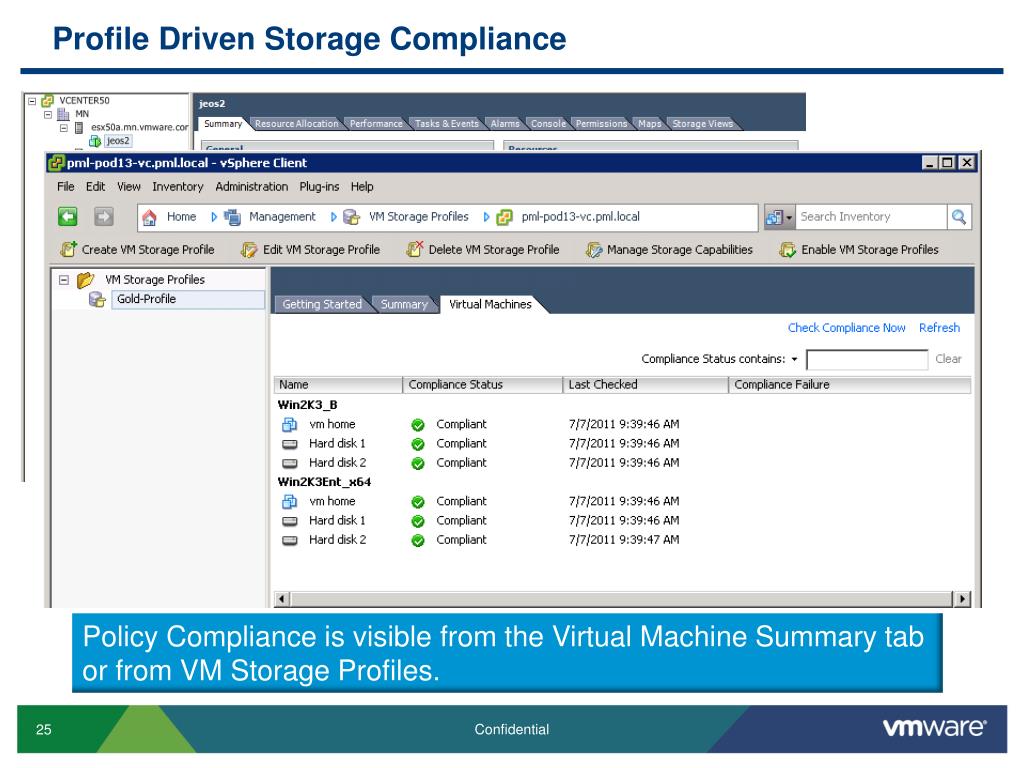Open the Help menu
This screenshot has width=1024, height=768.
(362, 187)
